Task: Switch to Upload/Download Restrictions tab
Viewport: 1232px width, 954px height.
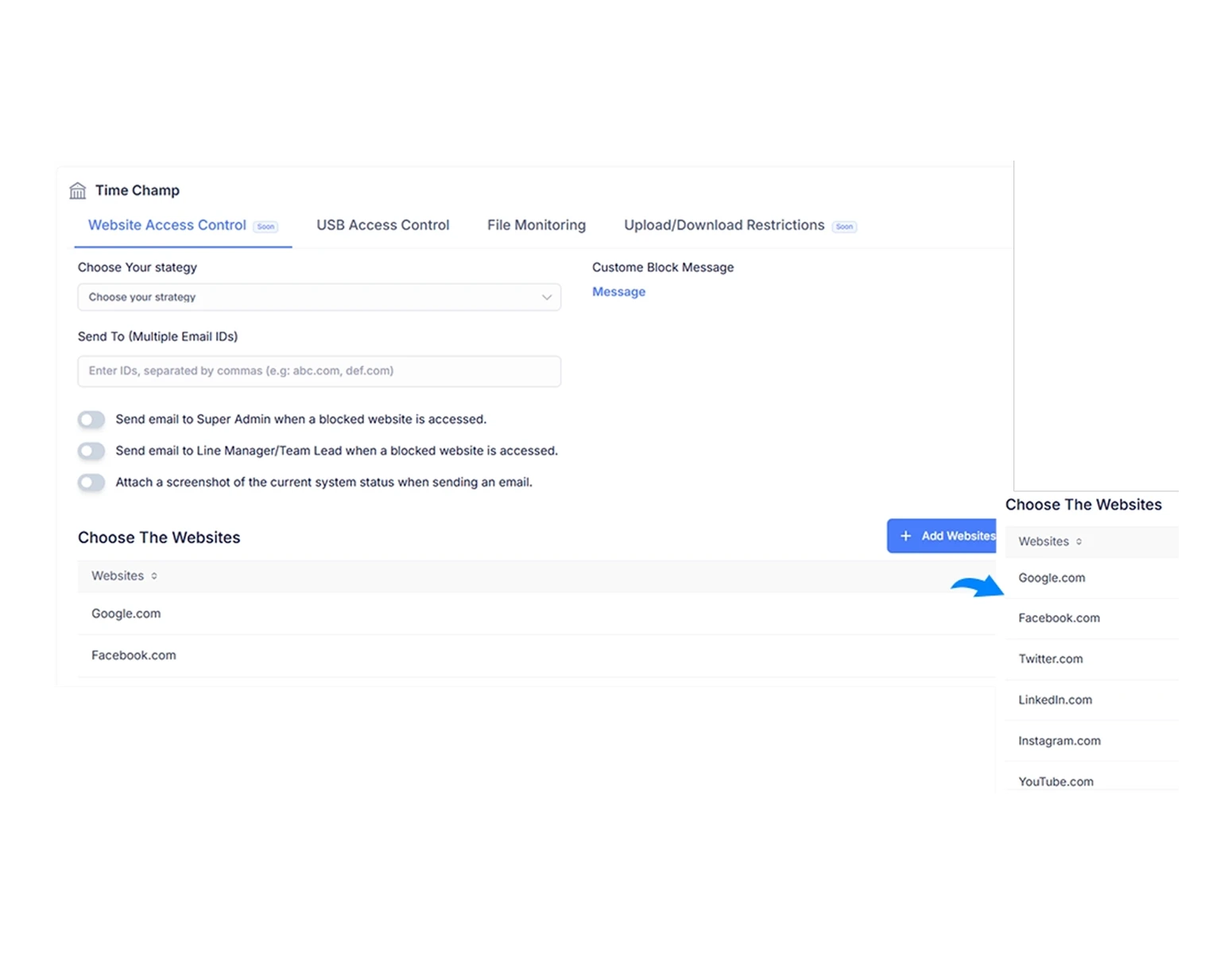Action: pyautogui.click(x=723, y=225)
